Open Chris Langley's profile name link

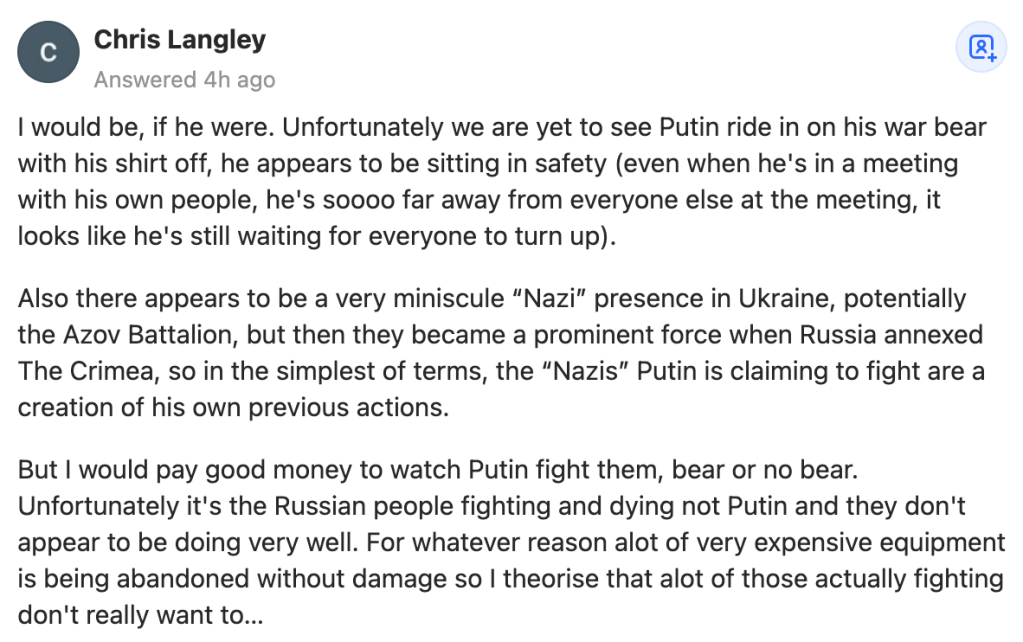[x=180, y=40]
